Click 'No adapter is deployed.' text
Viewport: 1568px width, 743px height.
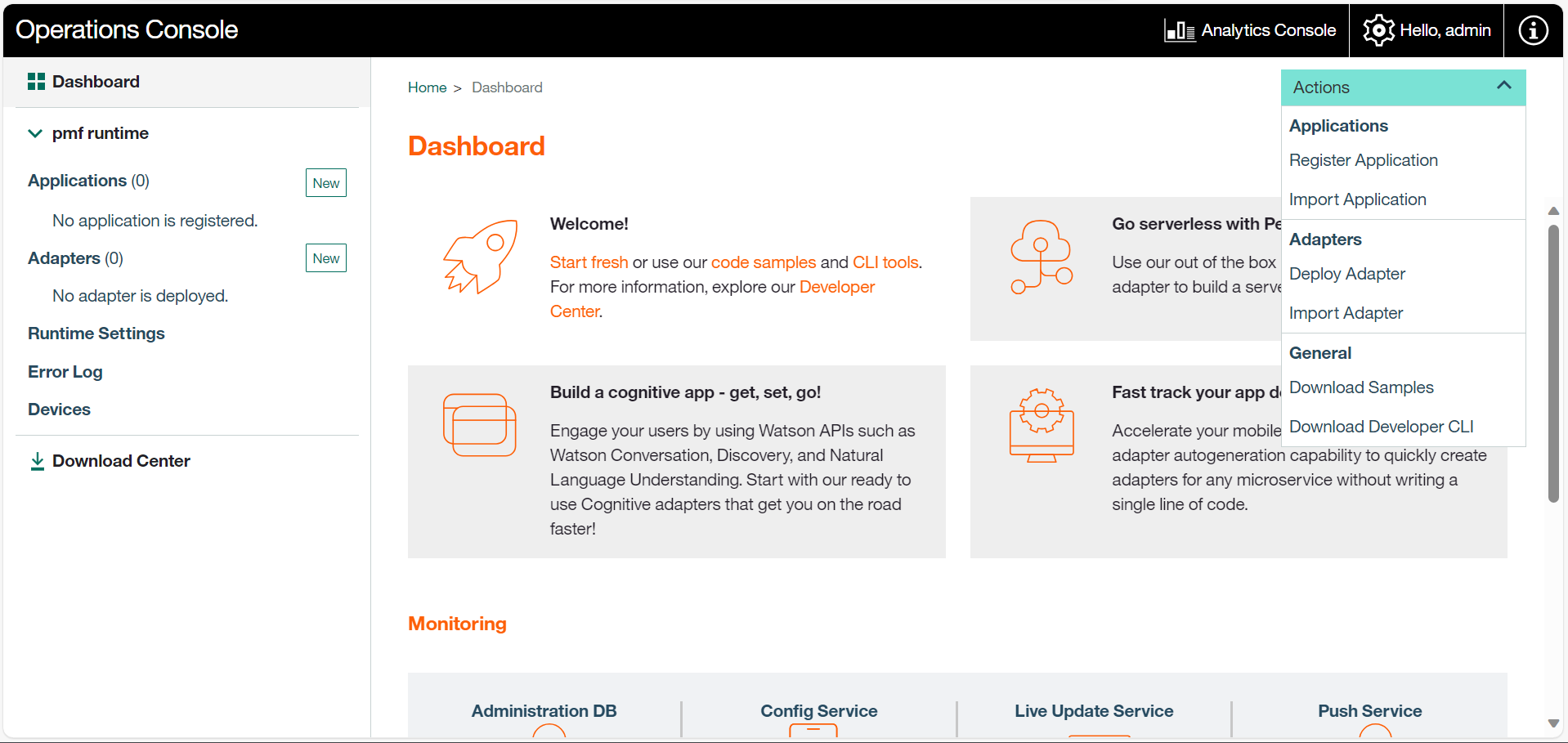coord(140,296)
